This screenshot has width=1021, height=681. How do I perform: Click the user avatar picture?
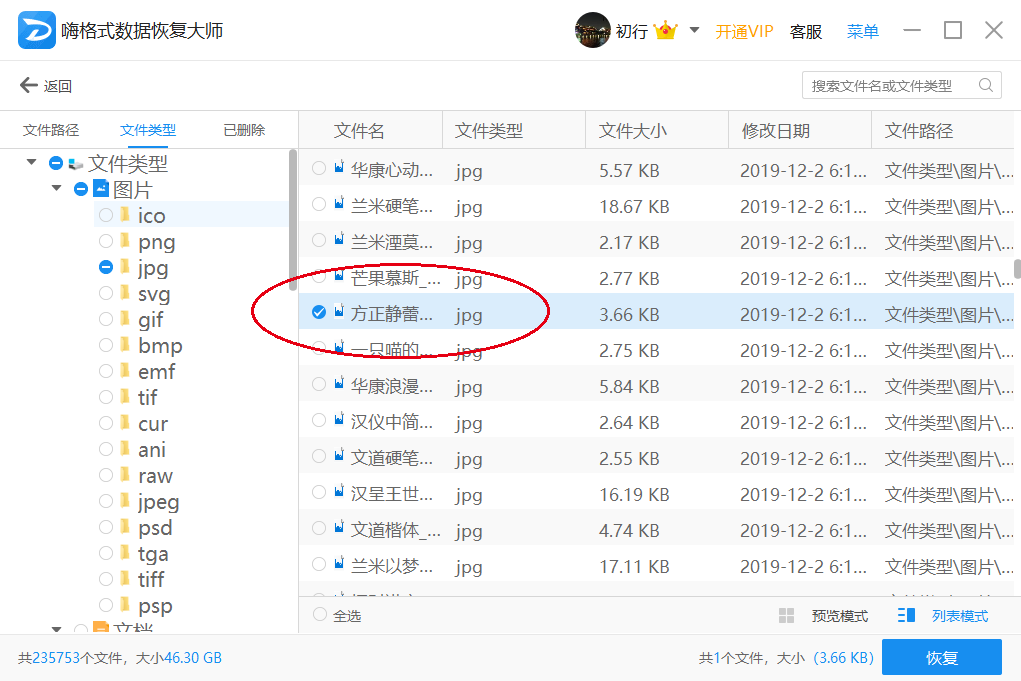[592, 30]
